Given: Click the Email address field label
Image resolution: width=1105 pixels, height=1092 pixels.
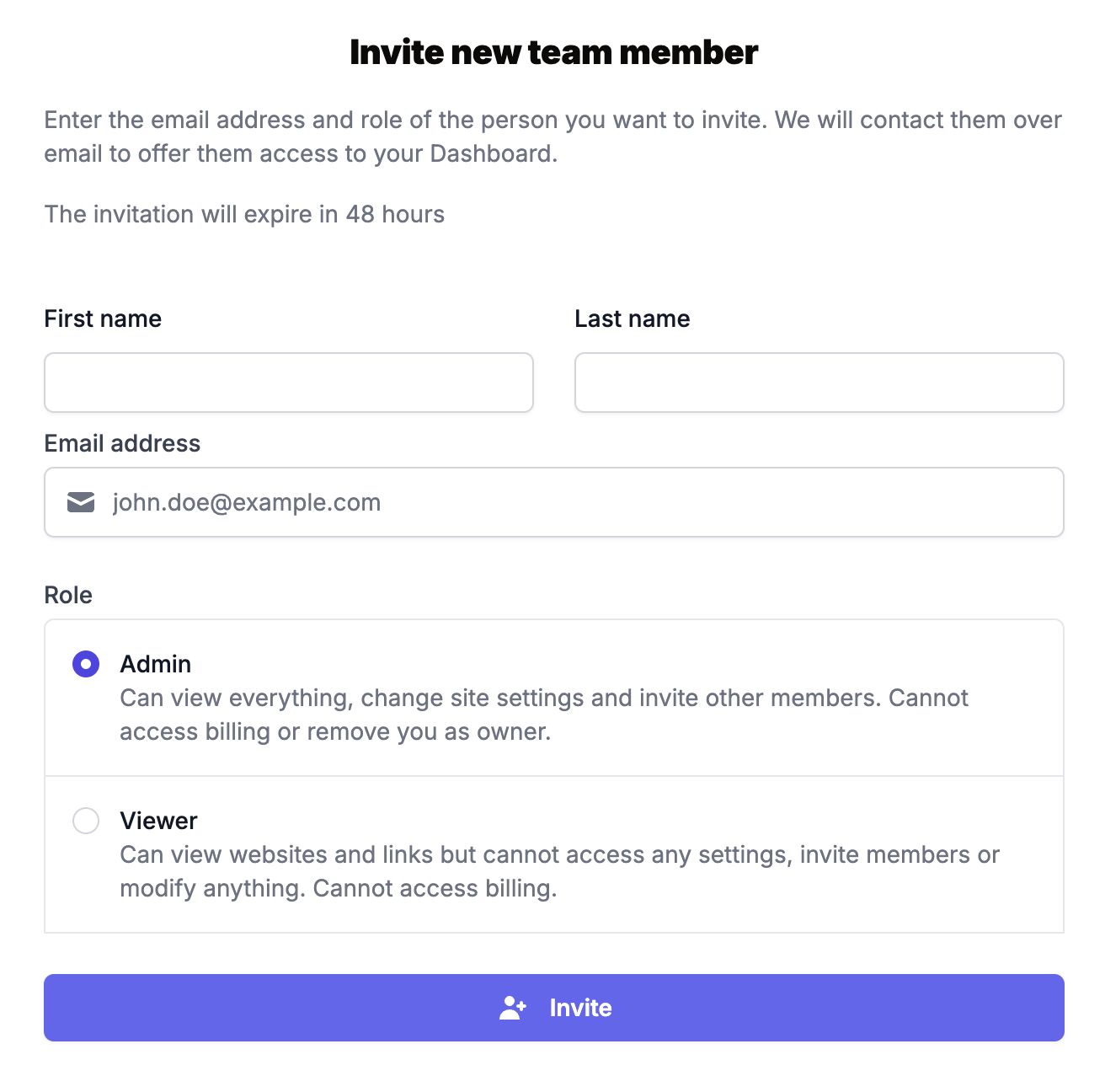Looking at the screenshot, I should pyautogui.click(x=122, y=443).
